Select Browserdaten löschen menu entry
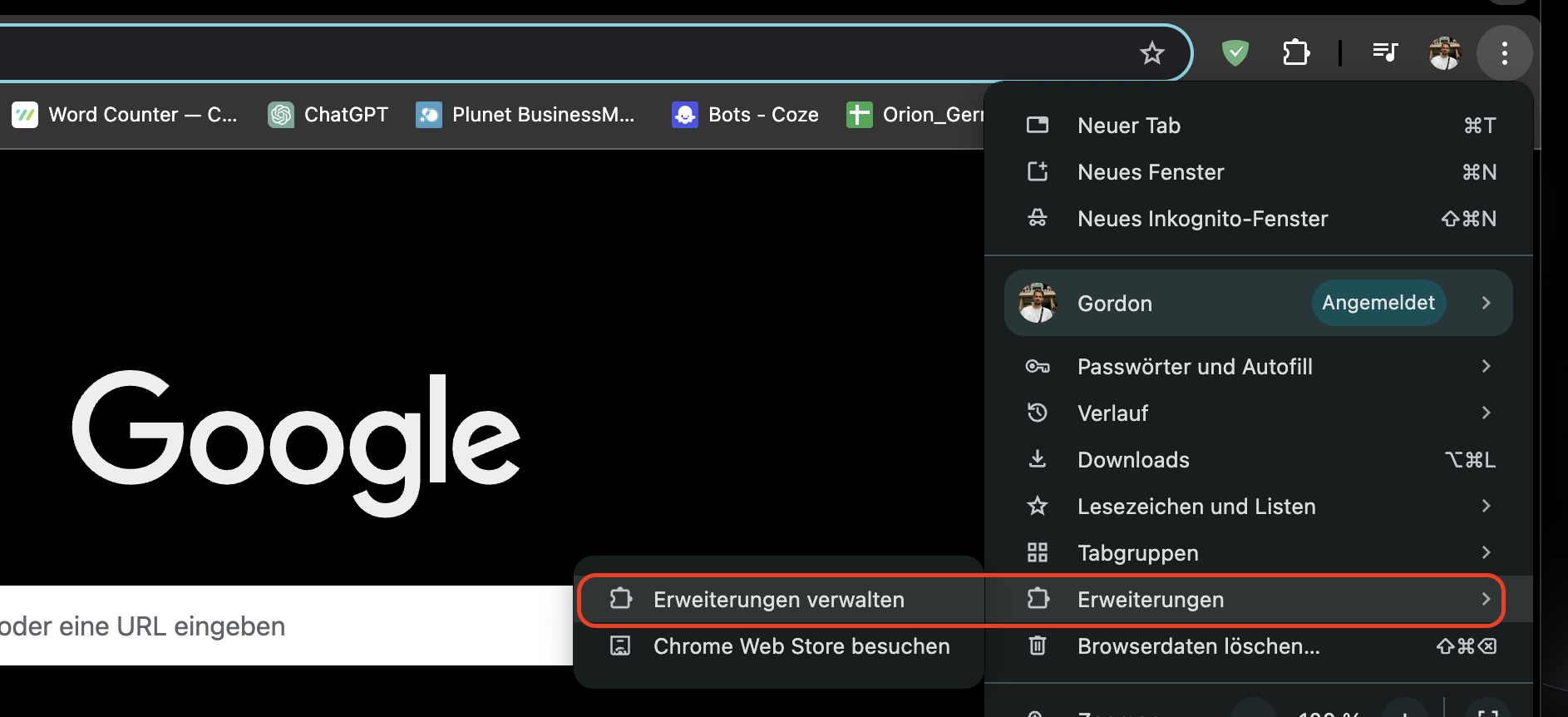Screen dimensions: 1568x717 [x=1259, y=646]
